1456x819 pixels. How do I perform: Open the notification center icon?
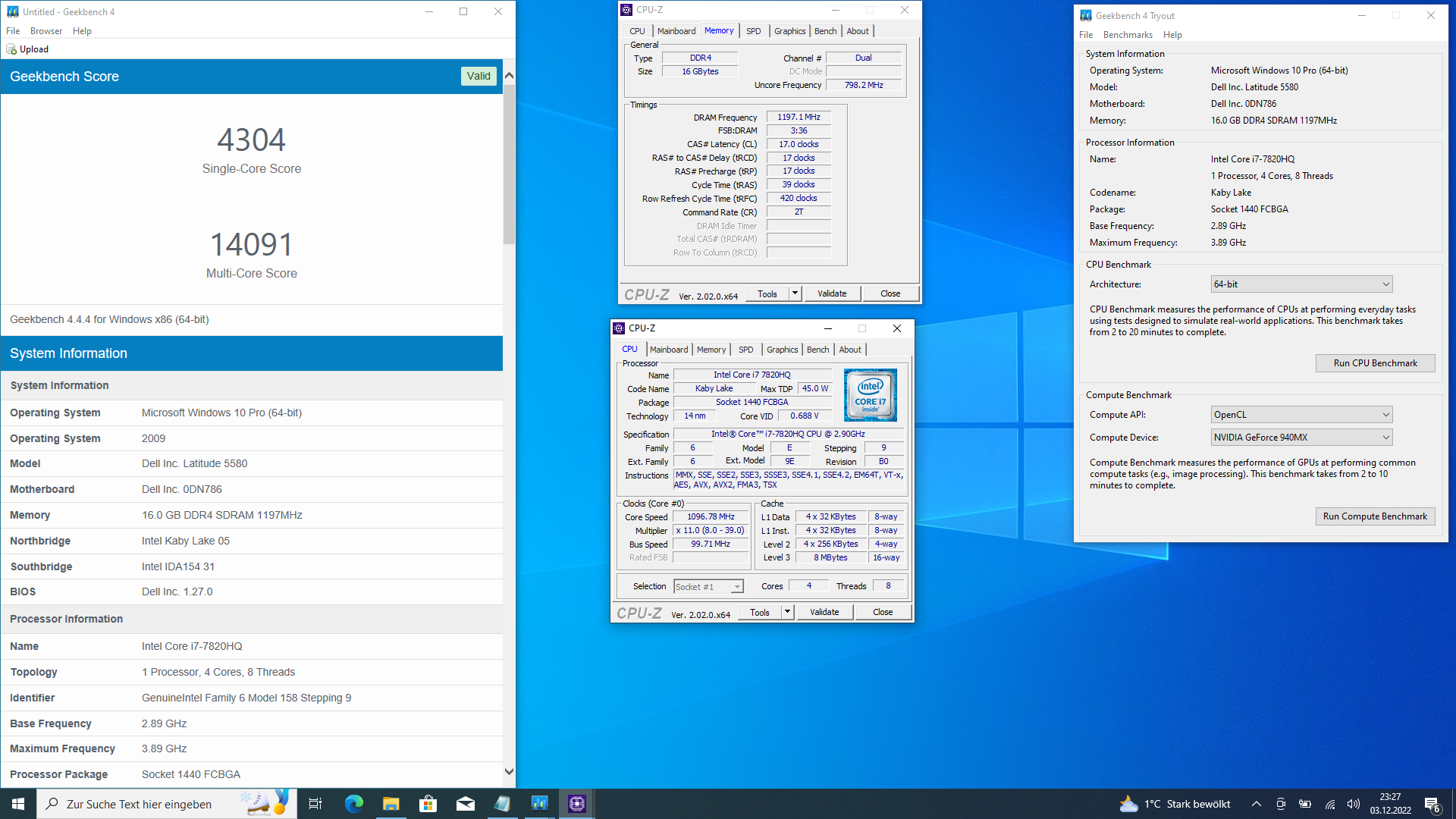(1432, 804)
